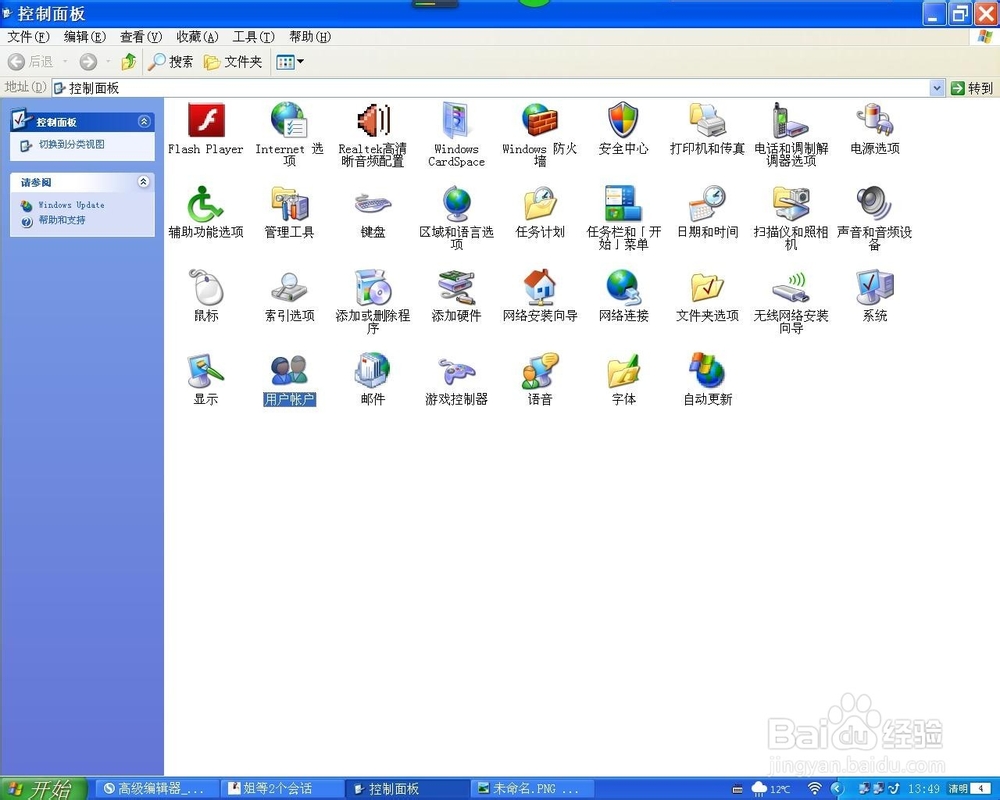
Task: Go up one folder level
Action: [x=129, y=62]
